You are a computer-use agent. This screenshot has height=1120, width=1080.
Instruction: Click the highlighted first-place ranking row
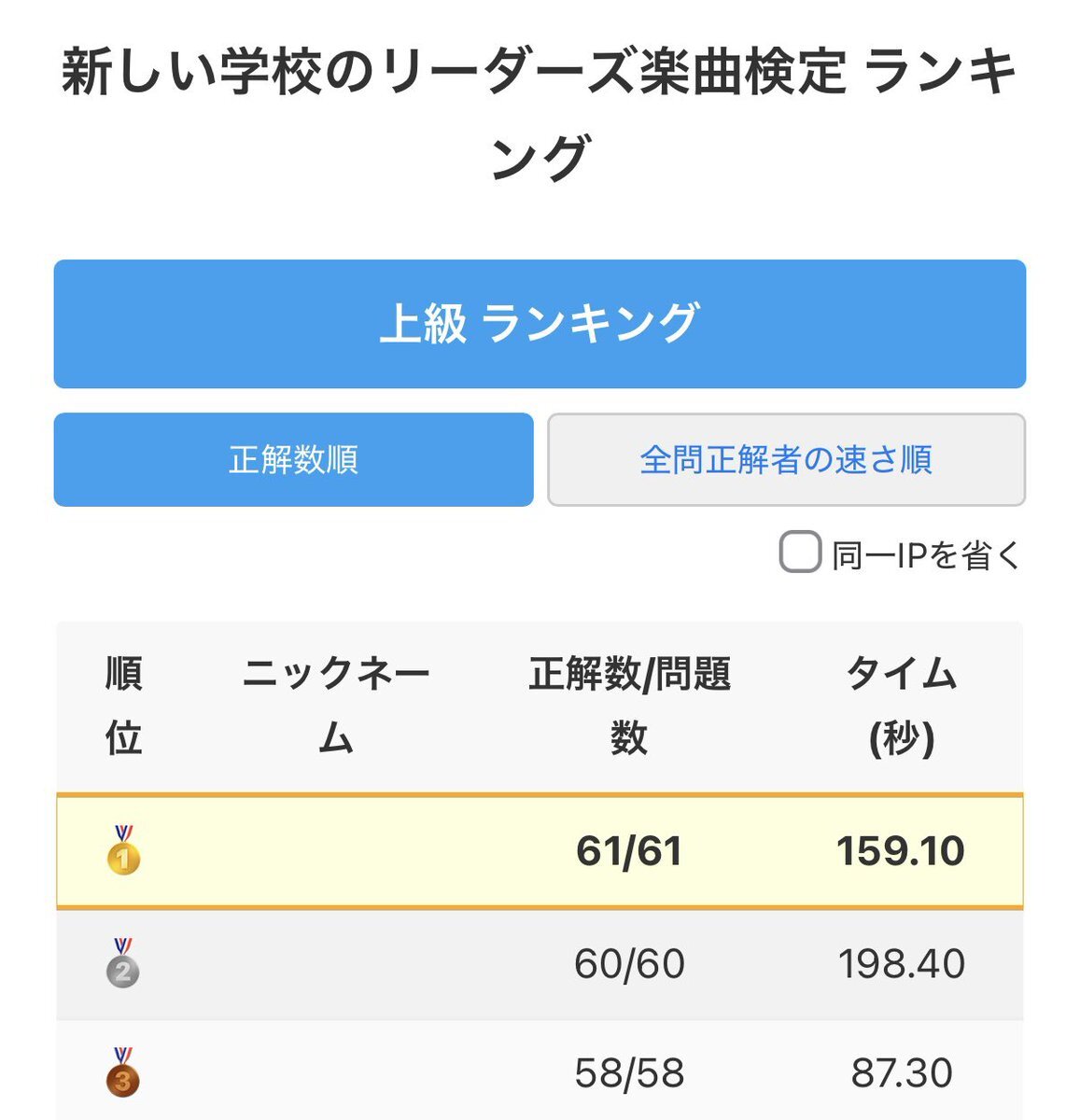click(x=540, y=851)
